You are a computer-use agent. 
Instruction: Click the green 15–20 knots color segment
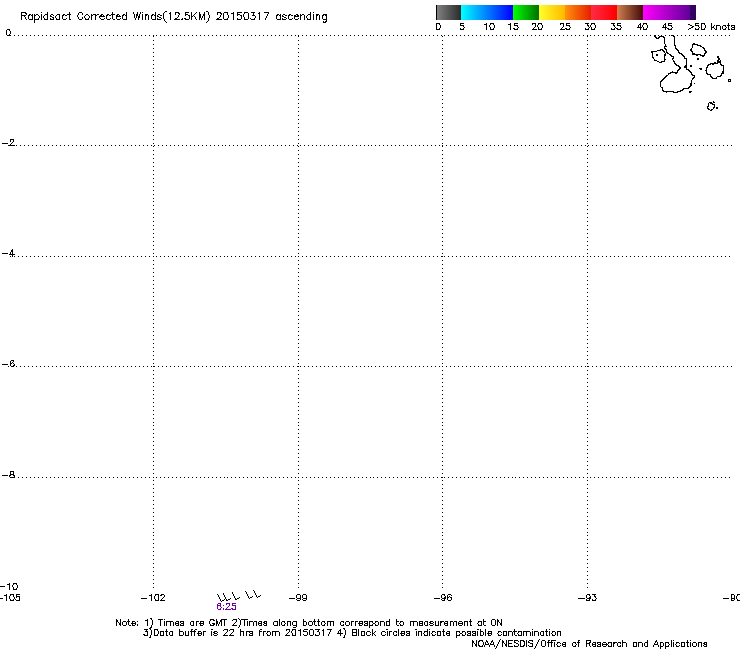pos(526,12)
